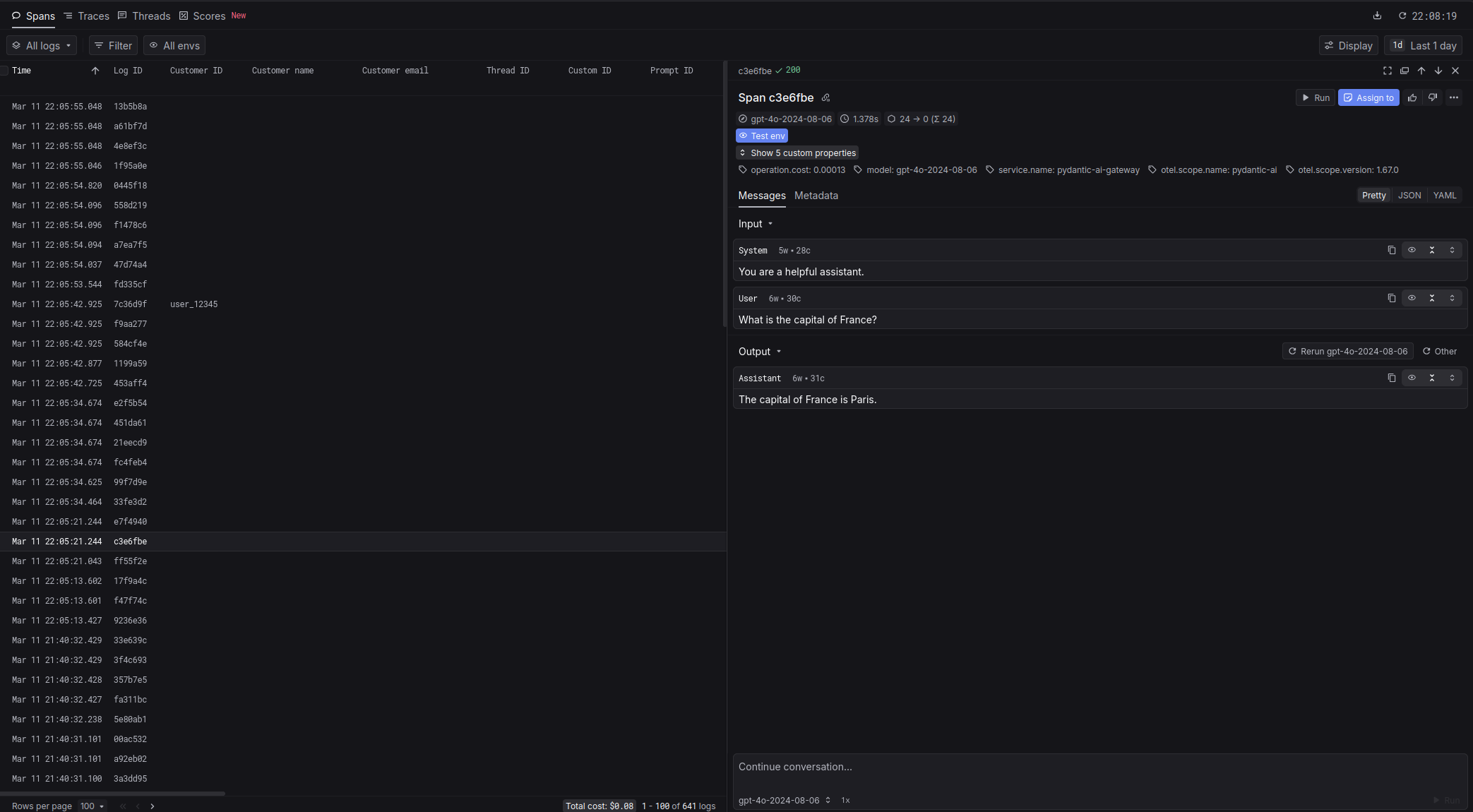Click the download icon in top bar
Image resolution: width=1473 pixels, height=812 pixels.
(x=1376, y=16)
